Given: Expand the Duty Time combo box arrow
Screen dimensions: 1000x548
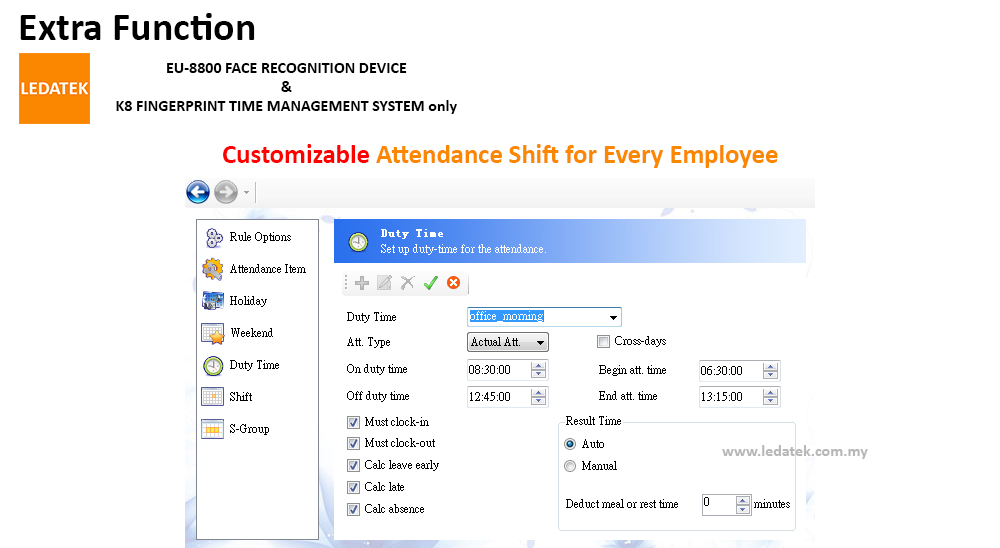Looking at the screenshot, I should pos(613,317).
